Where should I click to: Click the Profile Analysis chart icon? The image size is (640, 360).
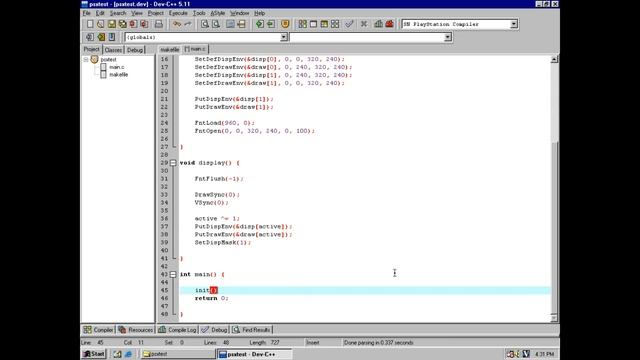pyautogui.click(x=378, y=24)
